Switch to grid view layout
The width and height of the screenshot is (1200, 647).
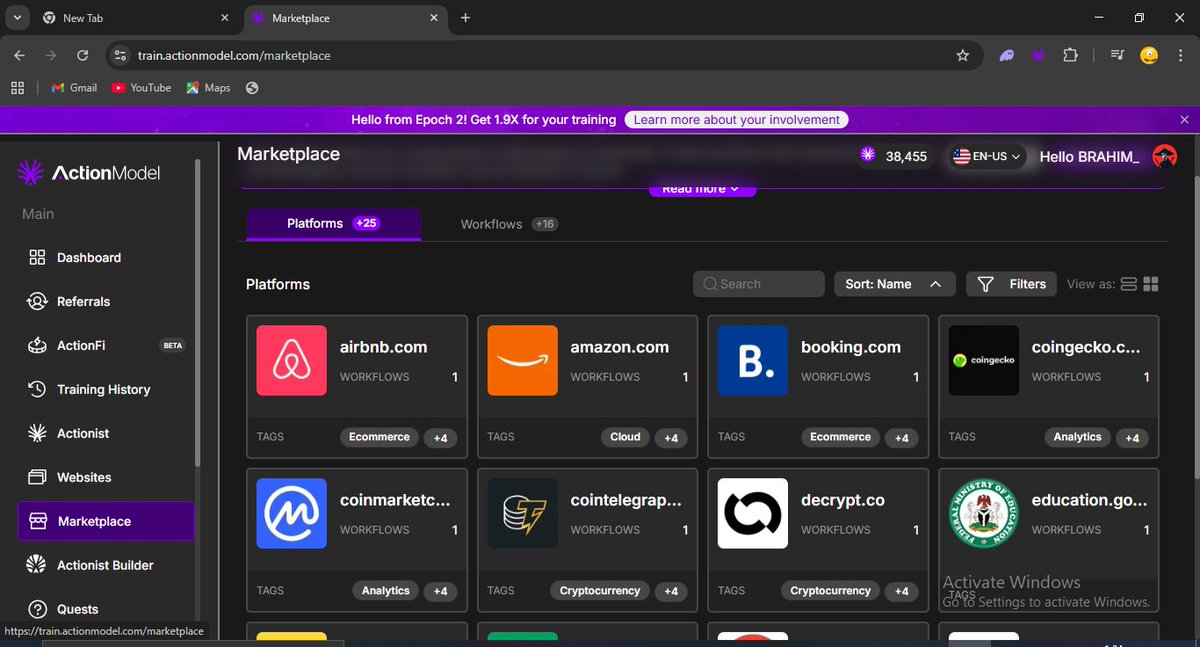click(x=1150, y=284)
